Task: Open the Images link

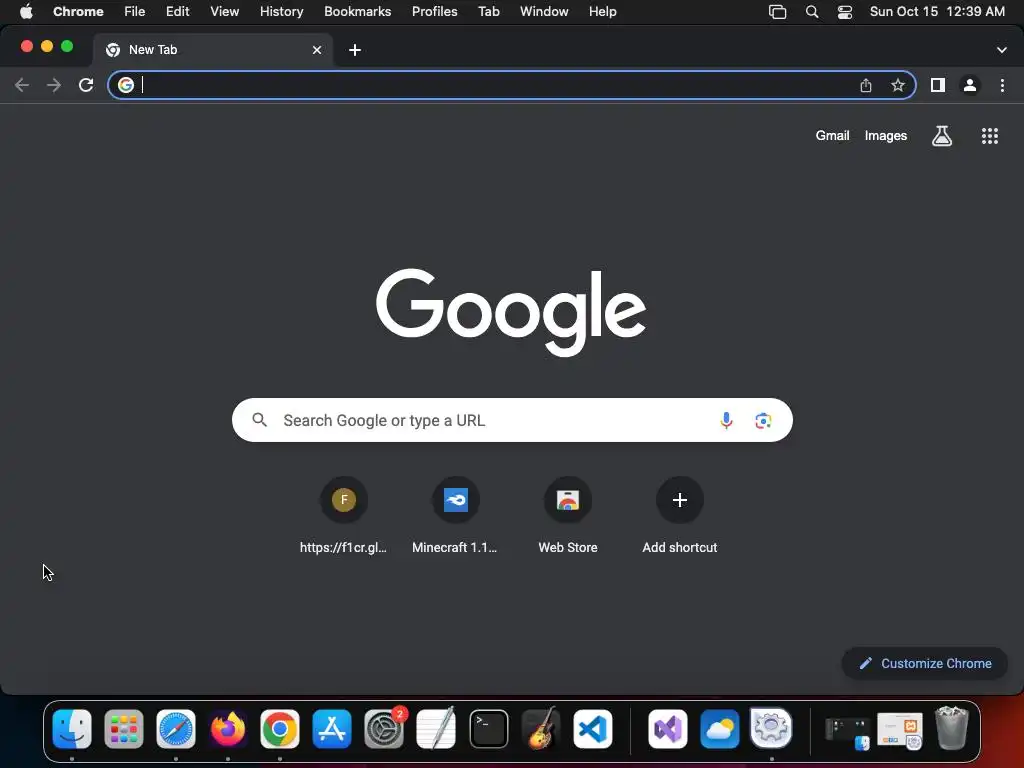Action: click(886, 136)
